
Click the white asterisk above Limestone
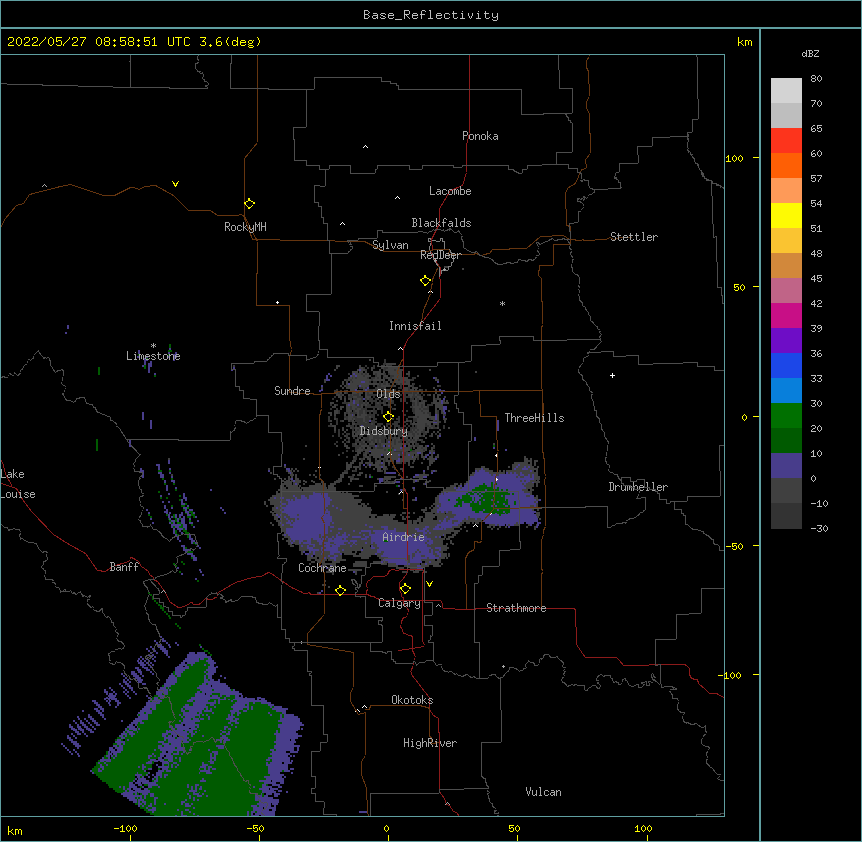pyautogui.click(x=153, y=346)
